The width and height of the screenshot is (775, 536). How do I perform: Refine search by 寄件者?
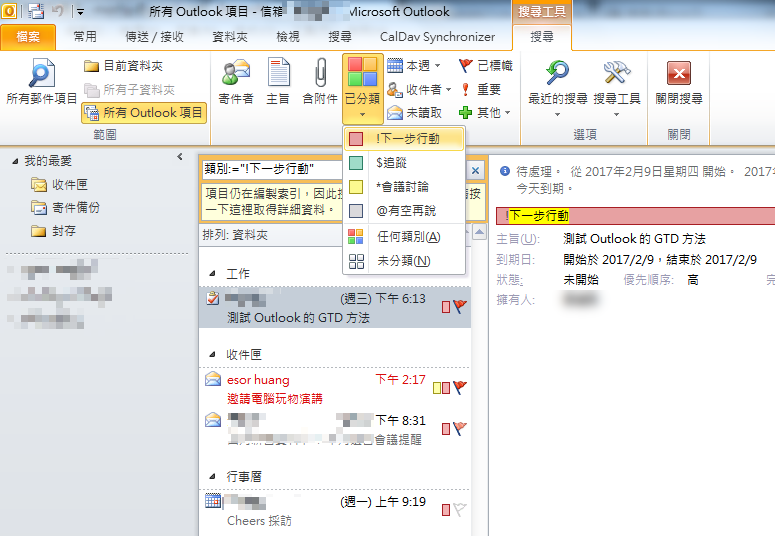point(236,82)
